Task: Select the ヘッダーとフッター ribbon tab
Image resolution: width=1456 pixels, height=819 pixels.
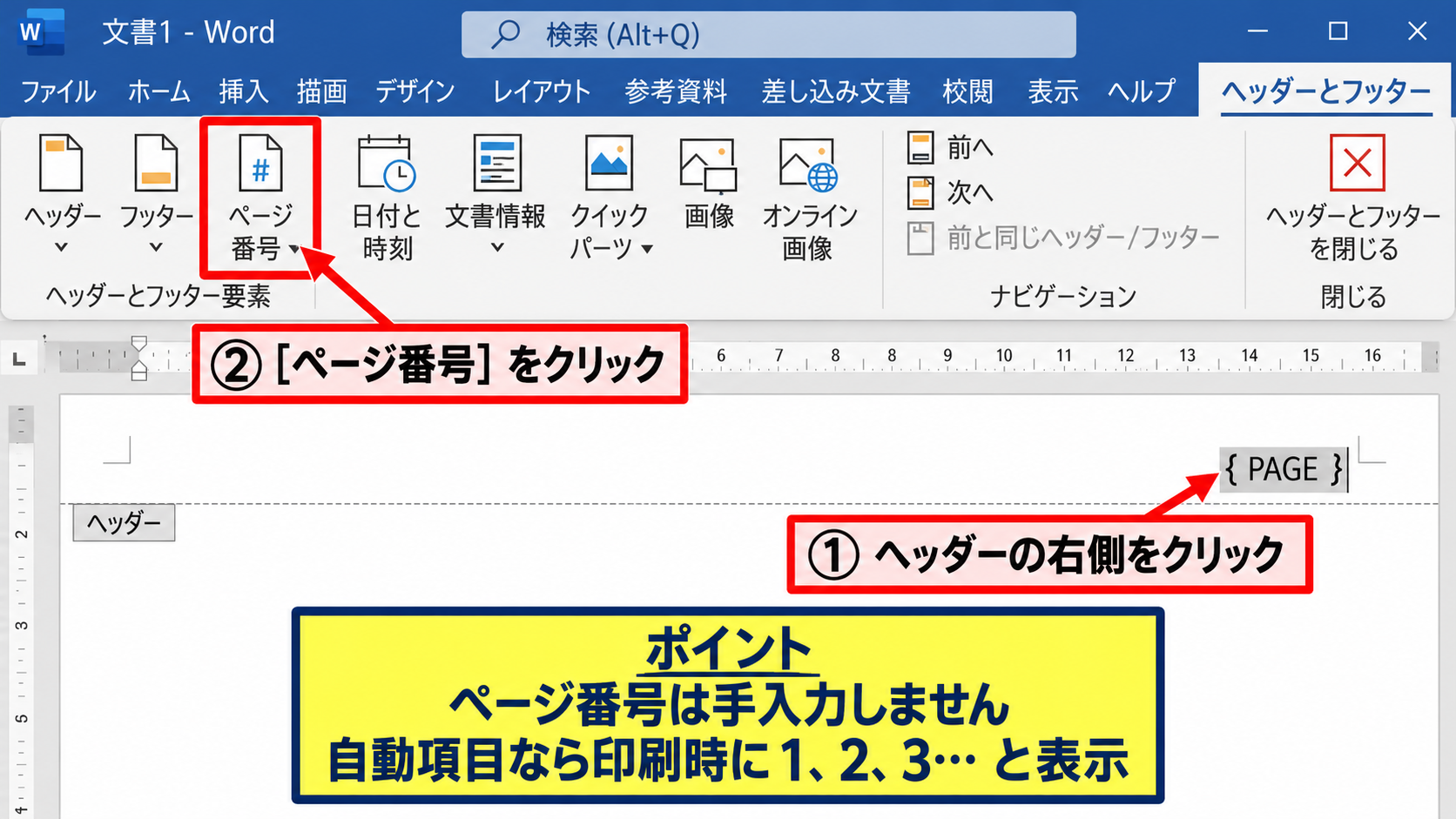Action: tap(1325, 91)
